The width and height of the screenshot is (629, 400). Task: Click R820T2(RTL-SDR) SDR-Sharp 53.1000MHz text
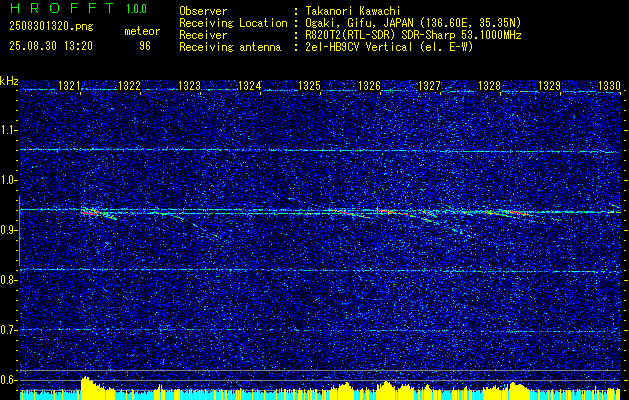[x=413, y=35]
